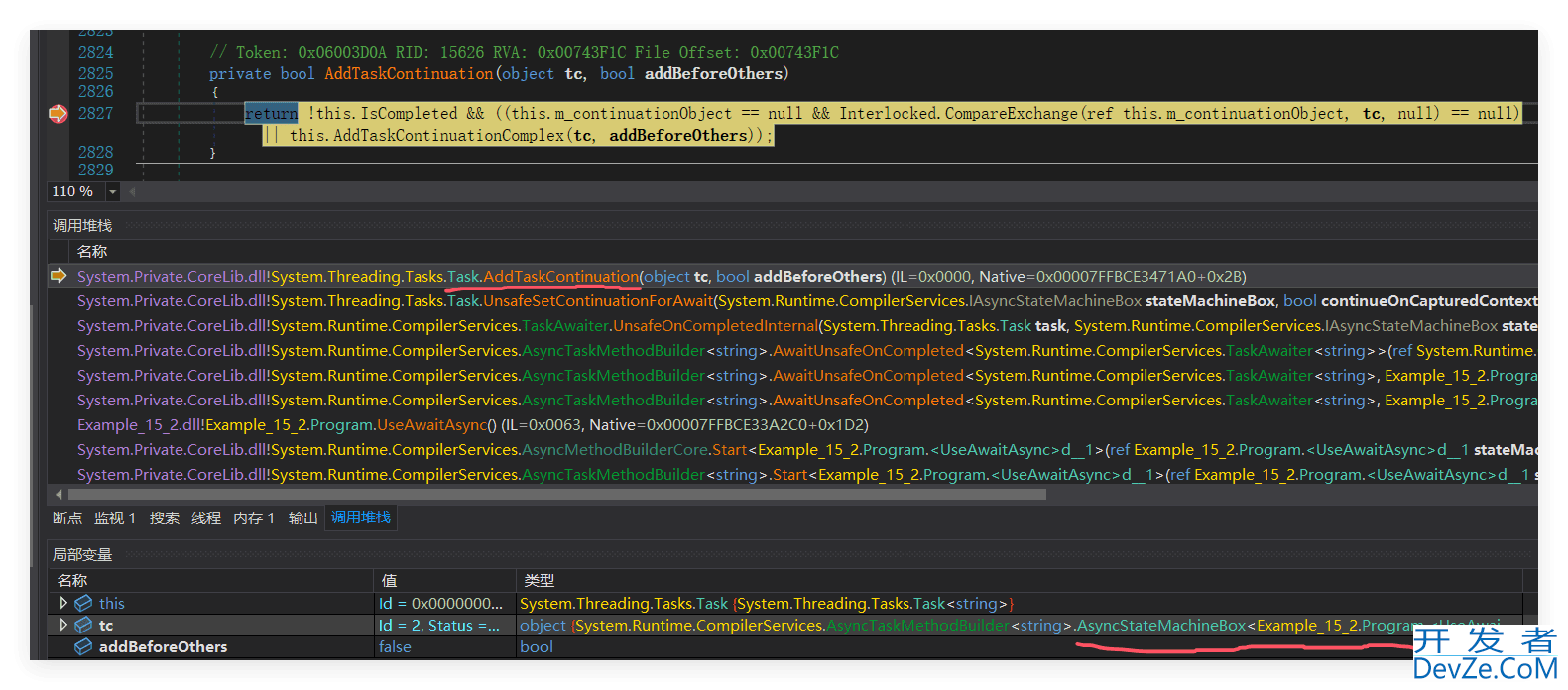Click the code editor scroll-left arrow
Screen dimensions: 1568x690
coord(132,192)
